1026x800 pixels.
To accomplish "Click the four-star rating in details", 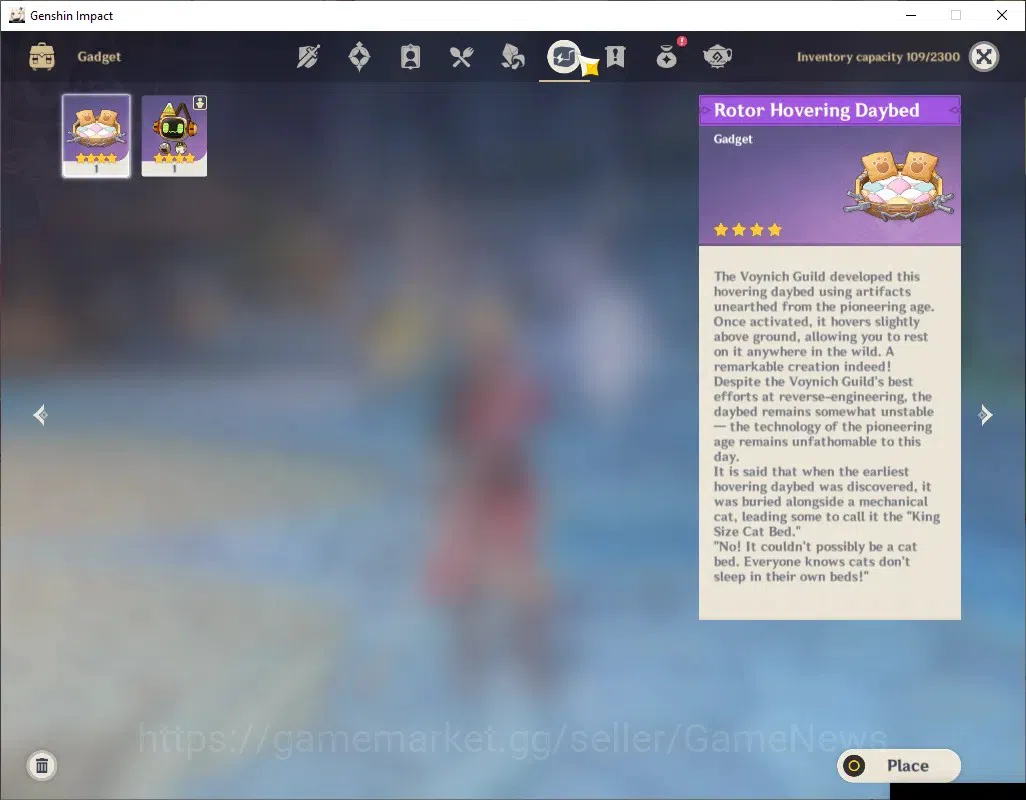I will coord(748,230).
